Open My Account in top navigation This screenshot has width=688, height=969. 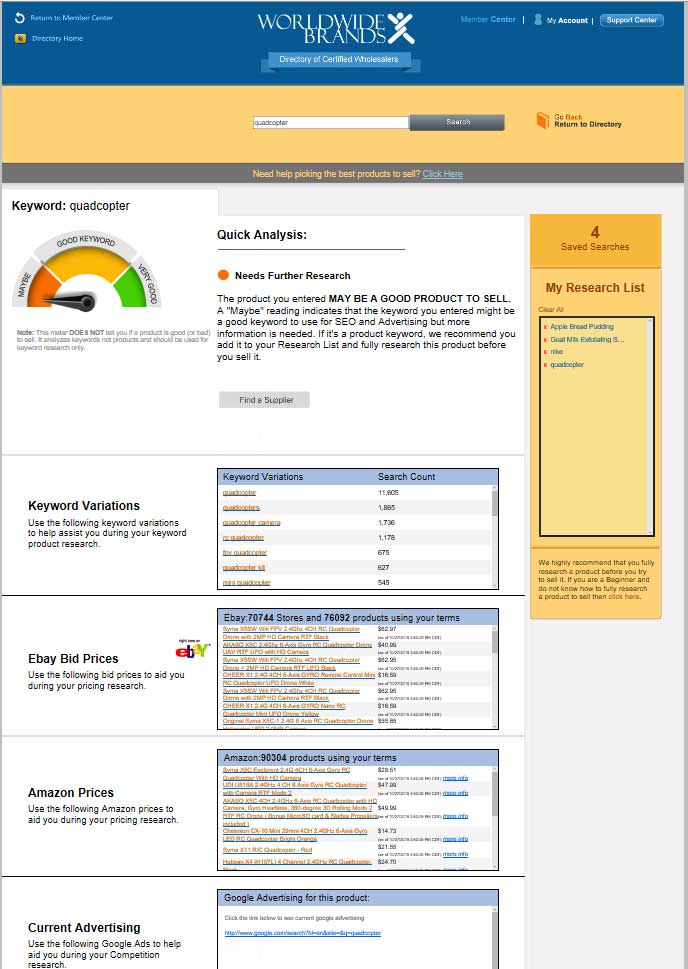click(x=567, y=20)
